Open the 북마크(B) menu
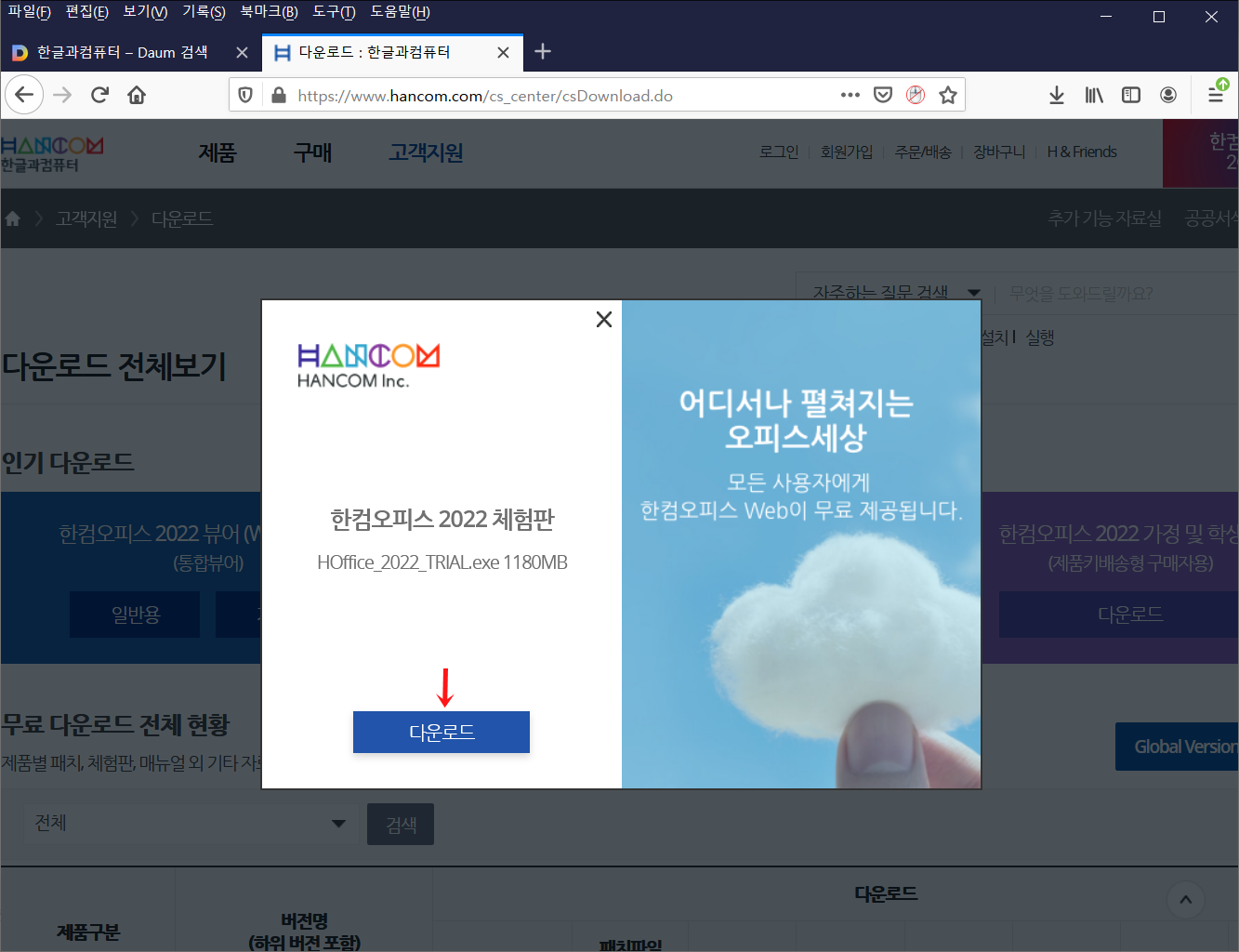This screenshot has width=1239, height=952. click(269, 12)
